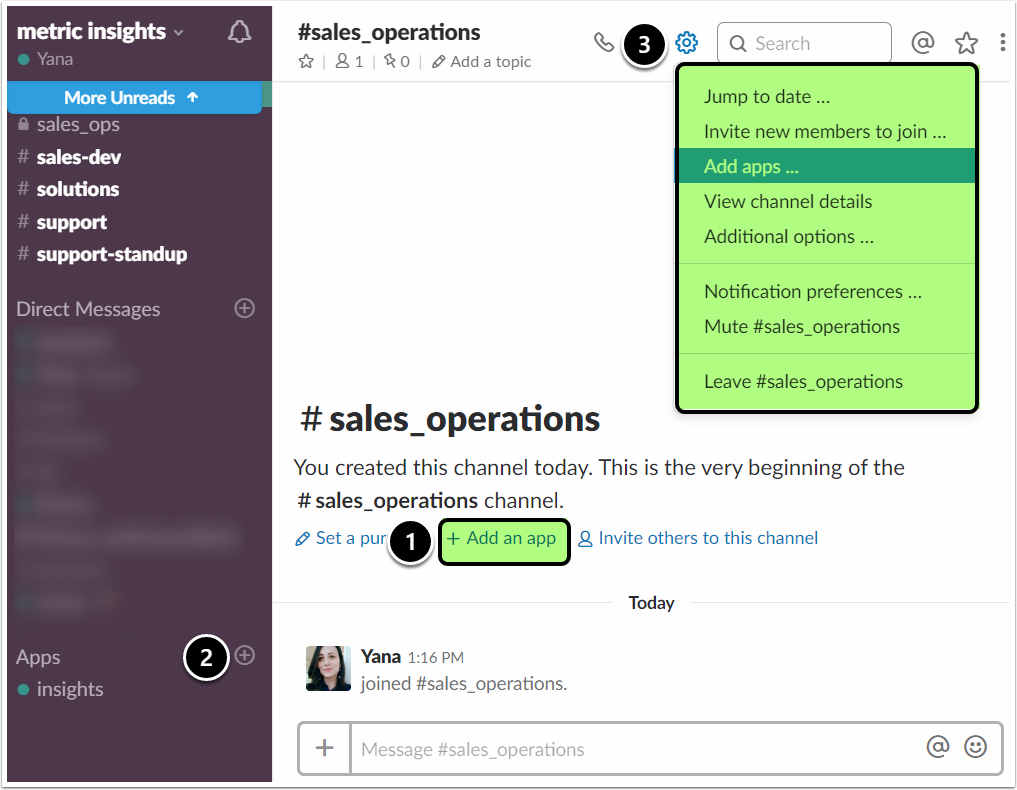The width and height of the screenshot is (1017, 790).
Task: Click More Unreads button
Action: click(x=133, y=97)
